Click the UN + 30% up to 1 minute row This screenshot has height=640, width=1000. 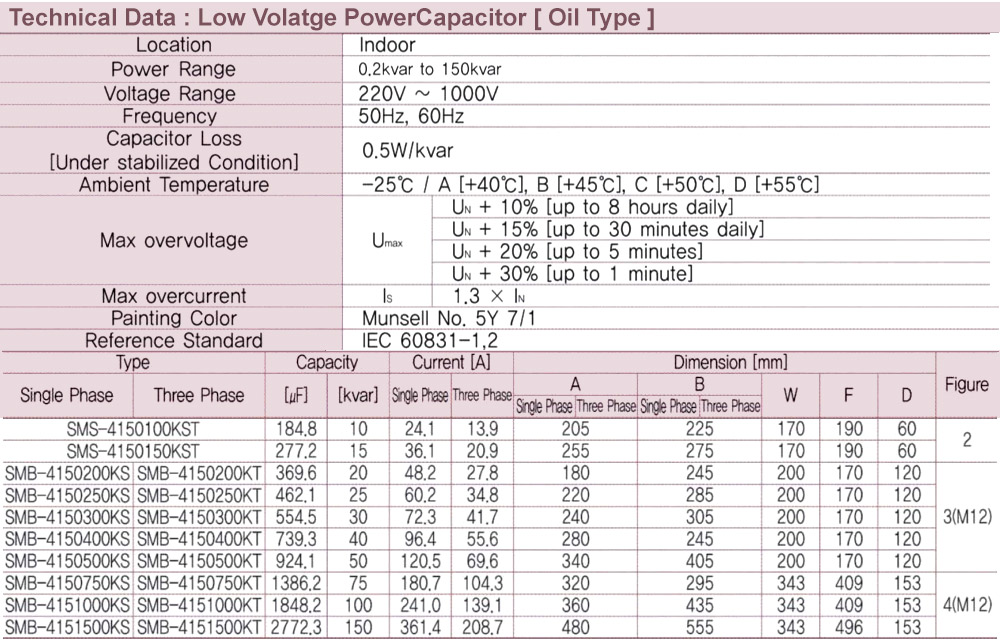click(x=572, y=274)
